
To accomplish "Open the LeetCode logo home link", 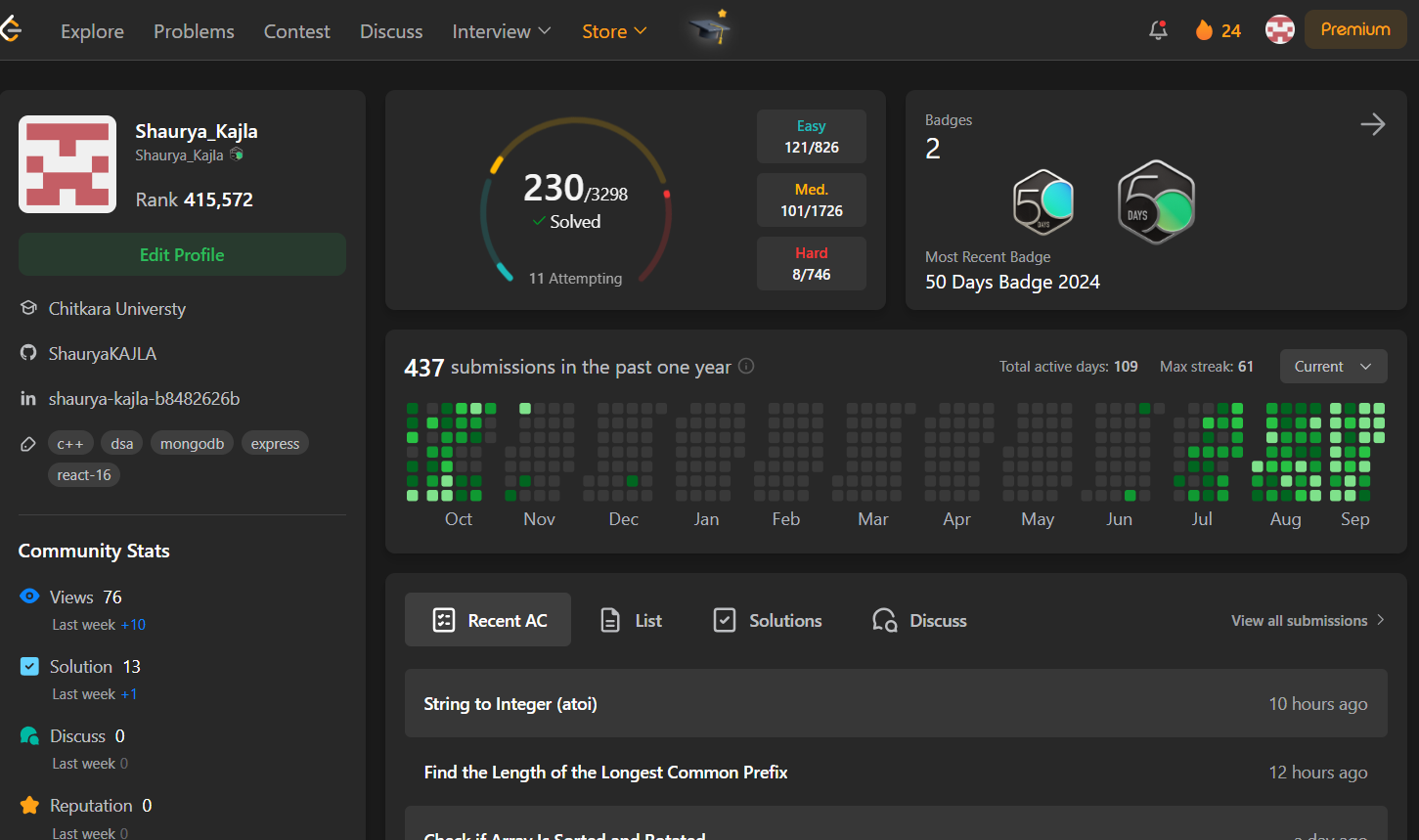I will [x=10, y=30].
